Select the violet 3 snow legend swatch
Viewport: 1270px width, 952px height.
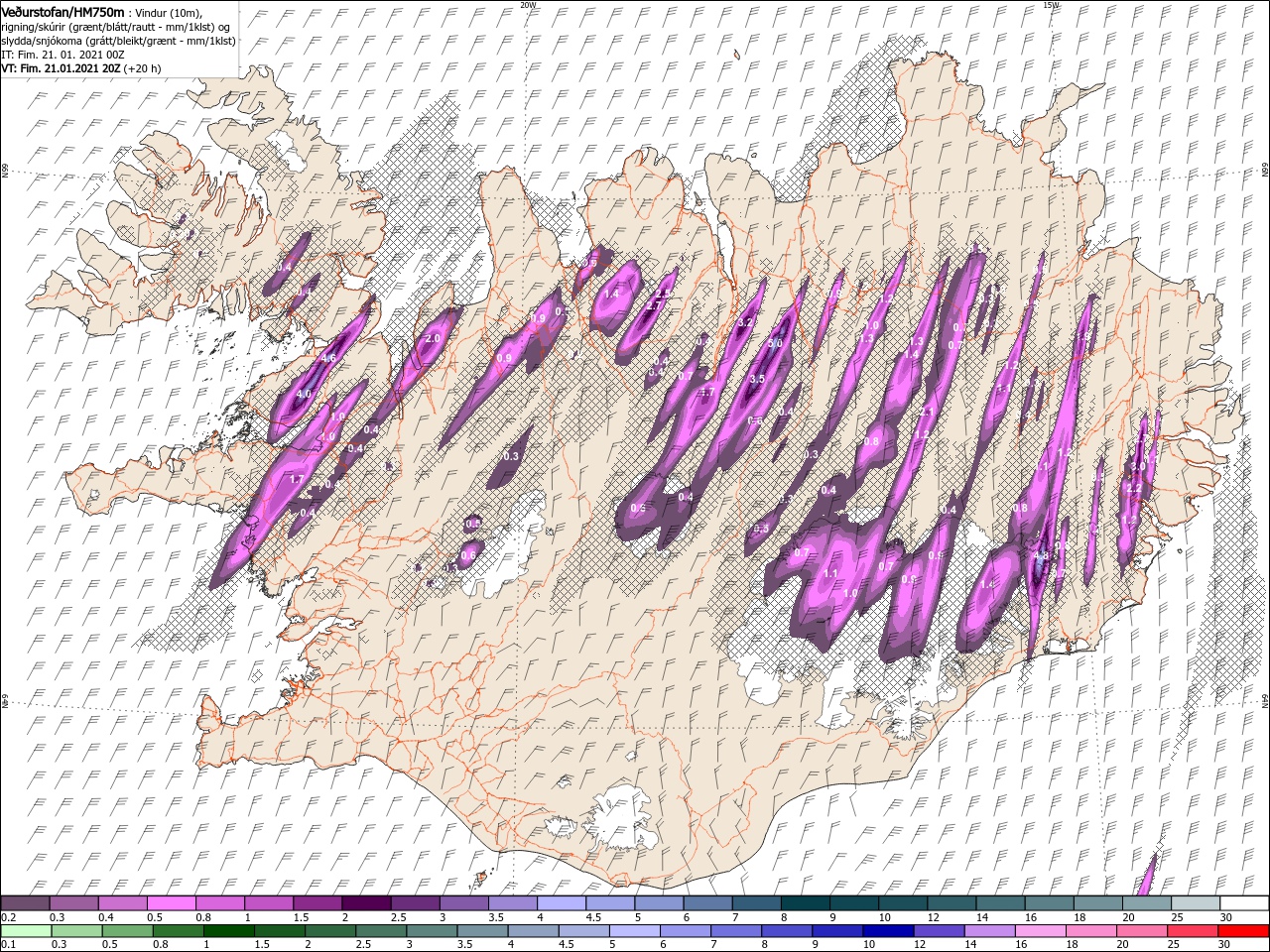[463, 903]
